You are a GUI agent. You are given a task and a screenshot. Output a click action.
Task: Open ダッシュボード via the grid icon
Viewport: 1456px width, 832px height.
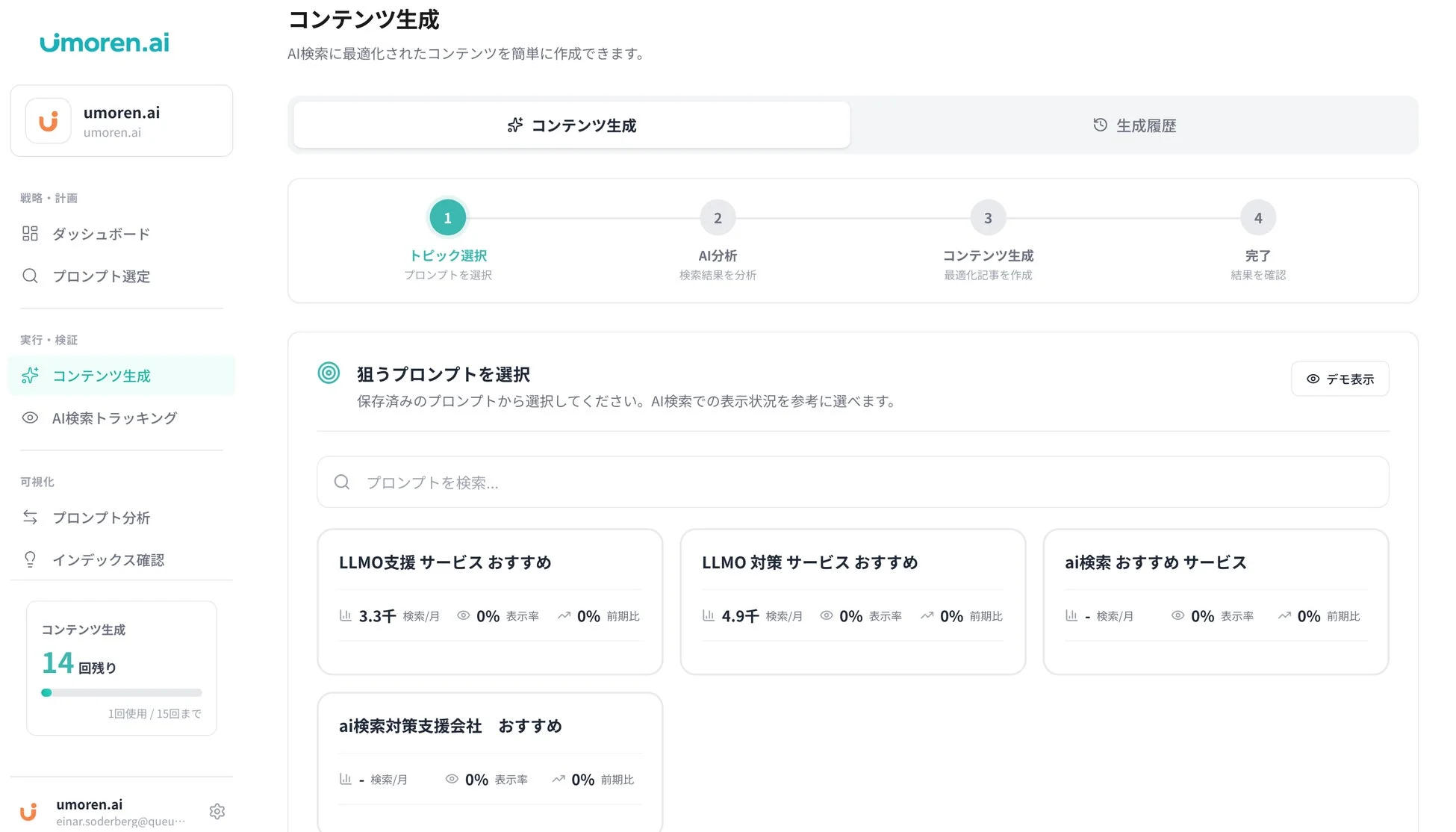tap(30, 233)
